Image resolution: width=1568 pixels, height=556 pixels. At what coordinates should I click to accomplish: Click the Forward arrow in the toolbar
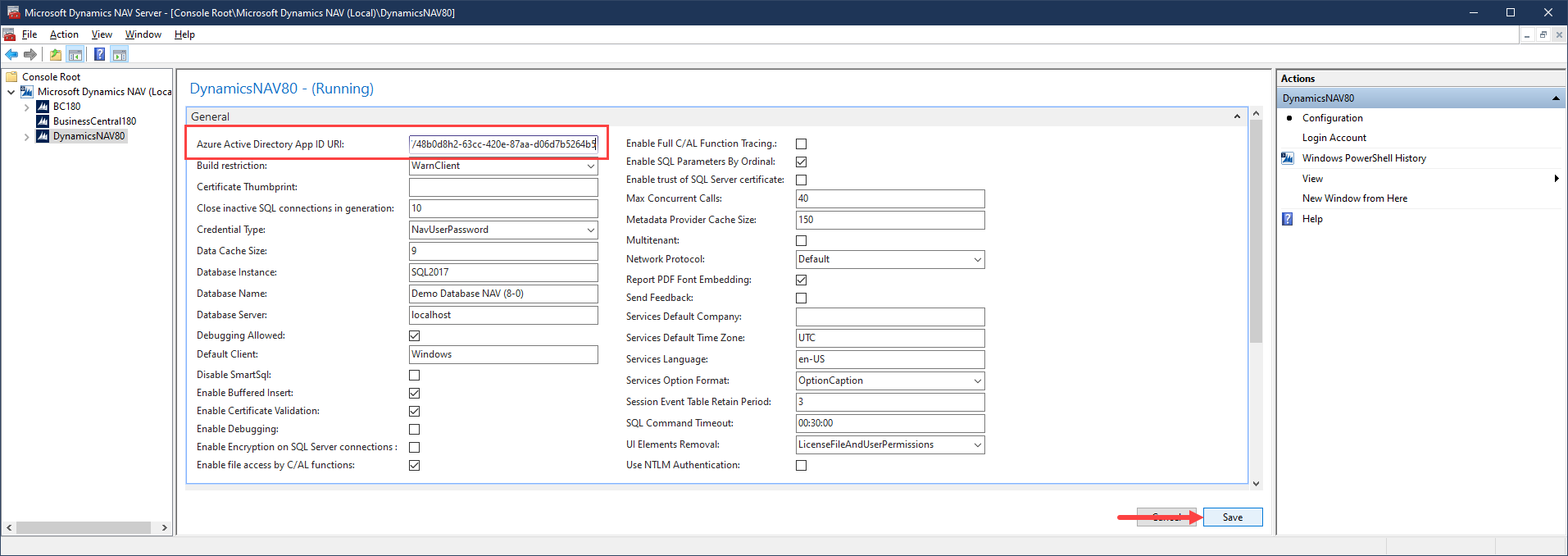point(30,55)
